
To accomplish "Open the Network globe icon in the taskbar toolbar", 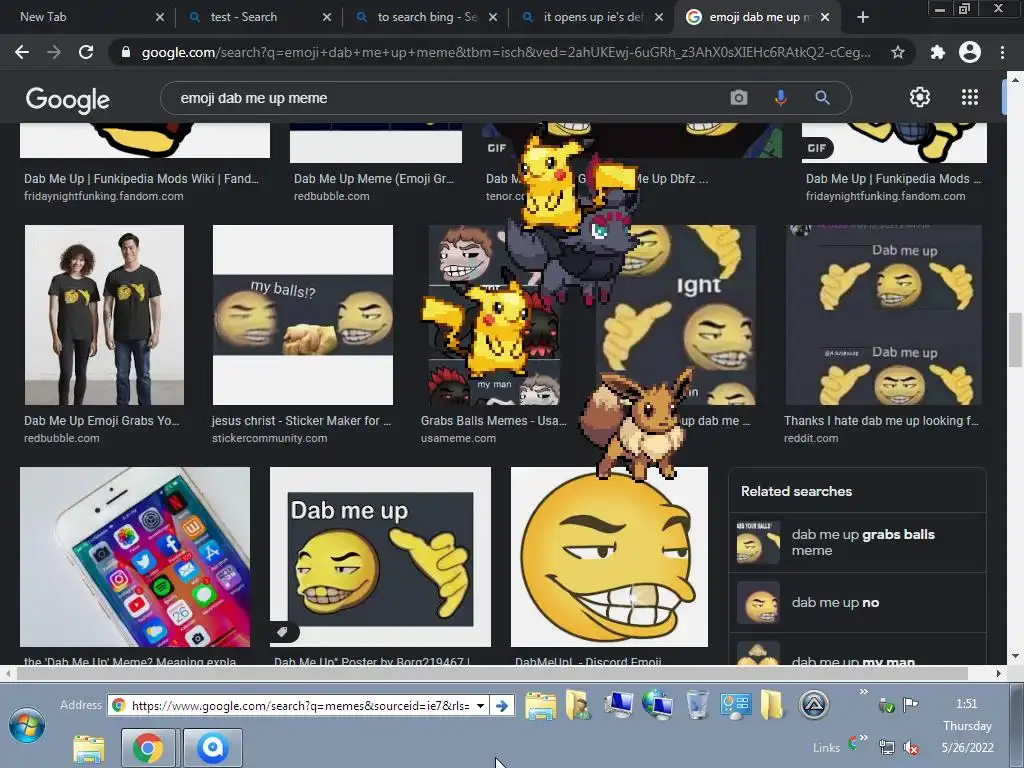I will (x=658, y=705).
